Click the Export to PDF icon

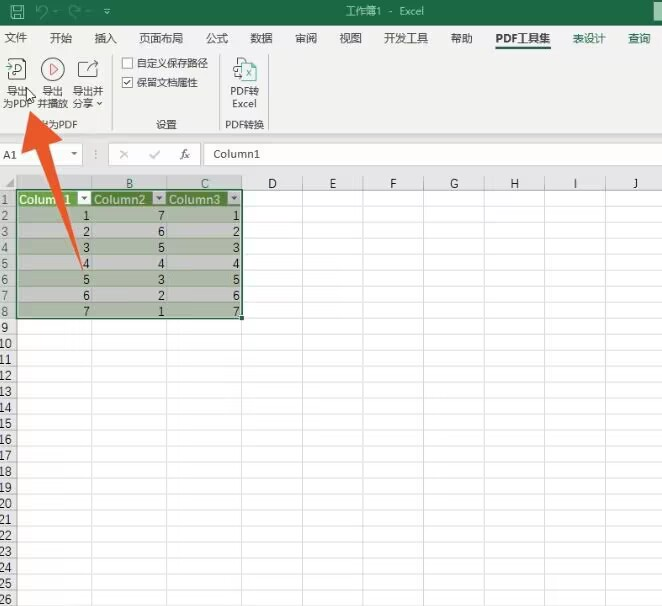tap(16, 71)
